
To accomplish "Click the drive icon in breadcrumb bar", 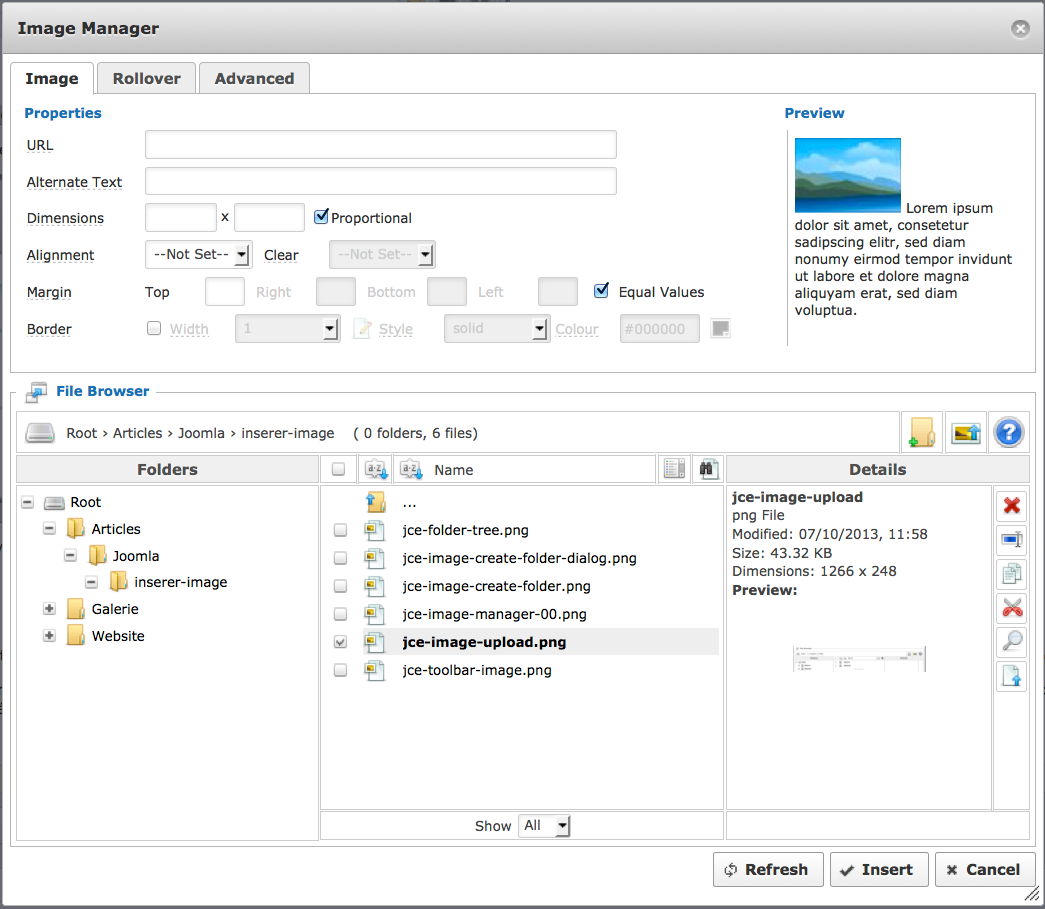I will [40, 433].
